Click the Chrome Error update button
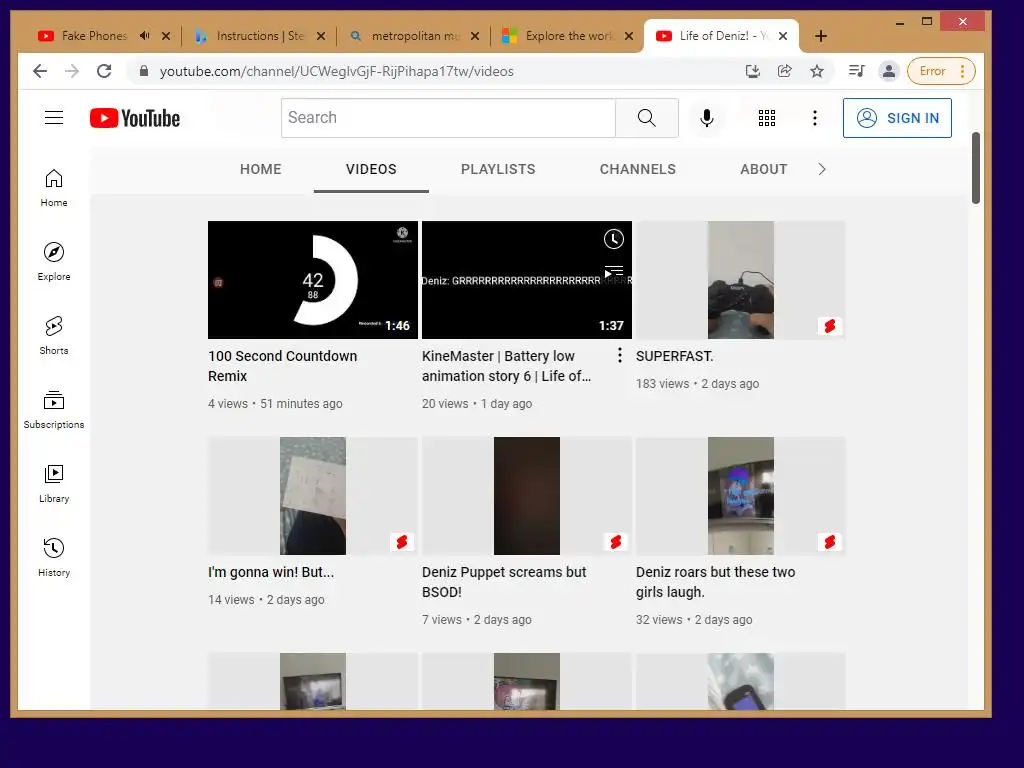The image size is (1024, 768). (940, 71)
